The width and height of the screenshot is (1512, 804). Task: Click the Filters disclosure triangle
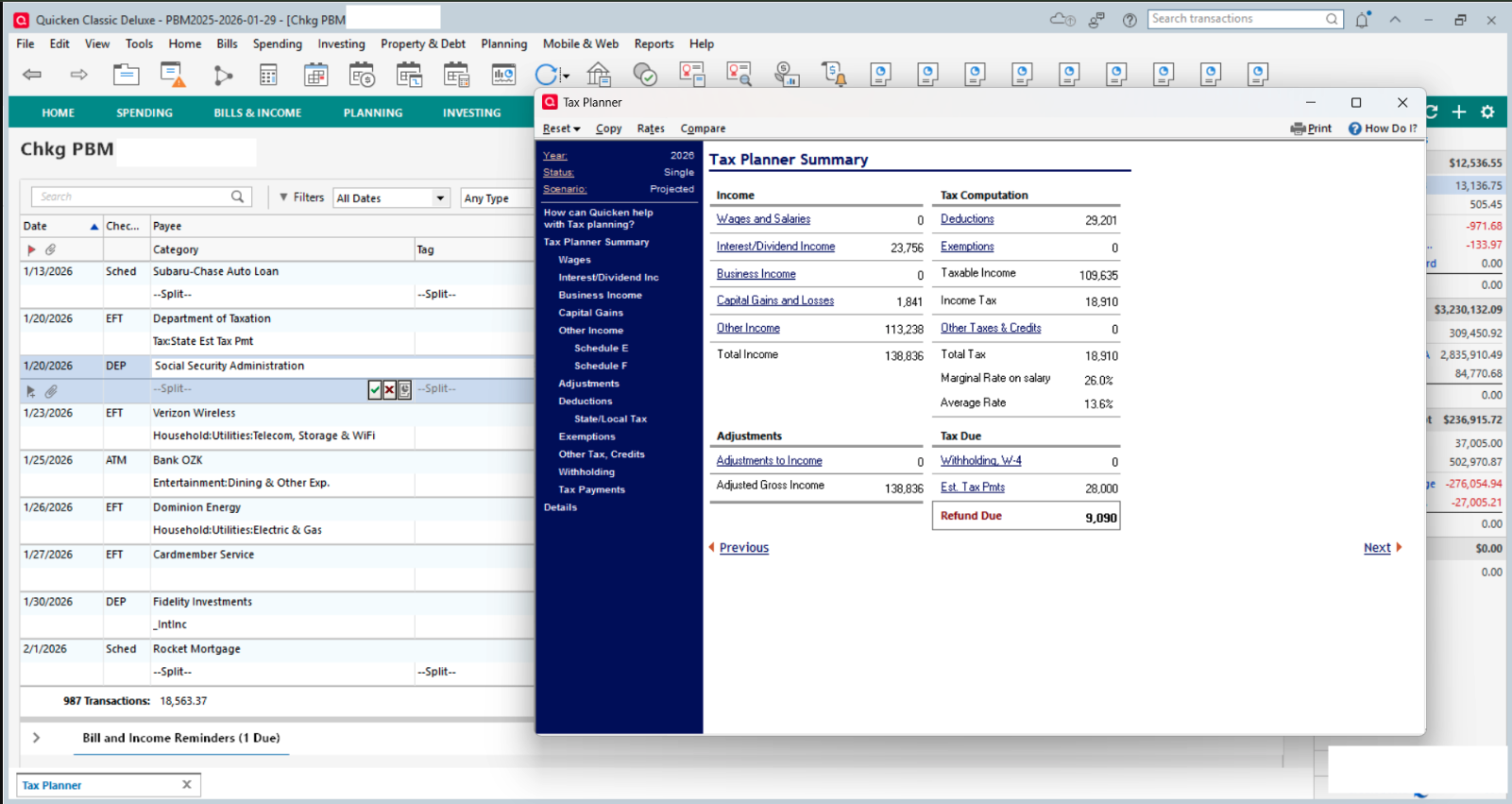click(x=283, y=197)
